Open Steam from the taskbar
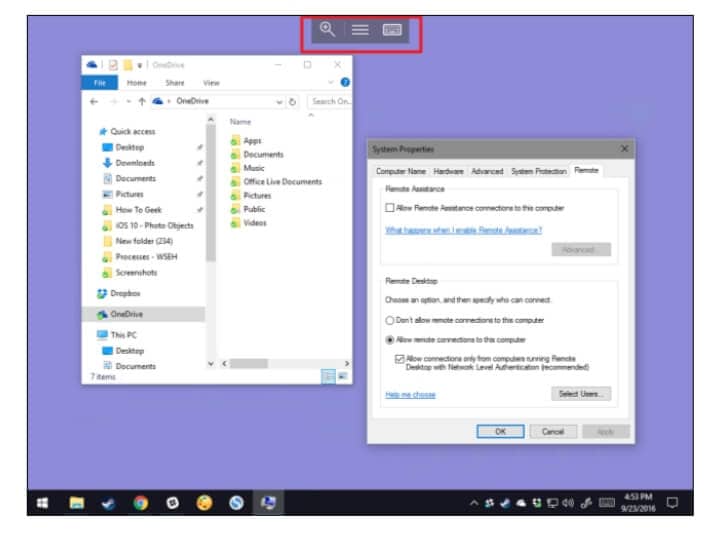Screen dimensions: 719x553 [x=108, y=503]
